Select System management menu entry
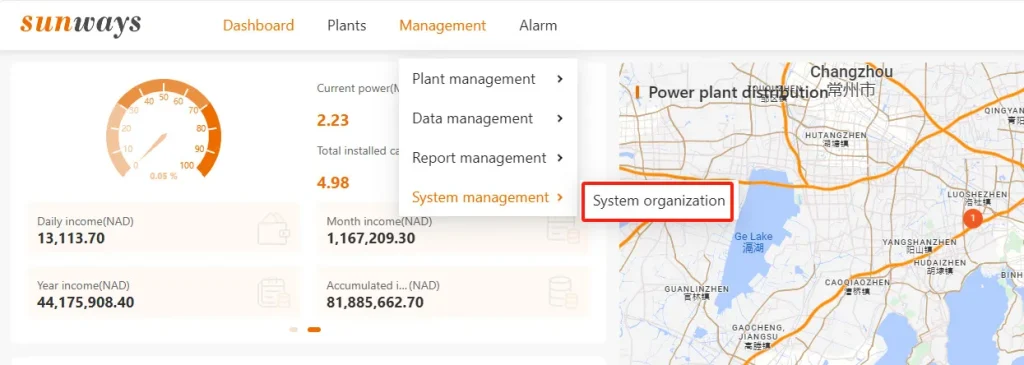 (x=488, y=197)
